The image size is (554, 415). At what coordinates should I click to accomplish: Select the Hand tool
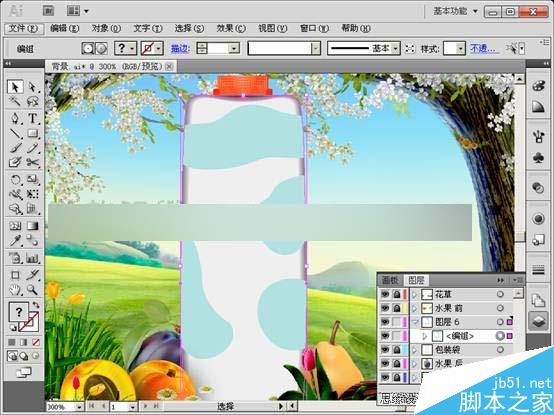pyautogui.click(x=15, y=290)
